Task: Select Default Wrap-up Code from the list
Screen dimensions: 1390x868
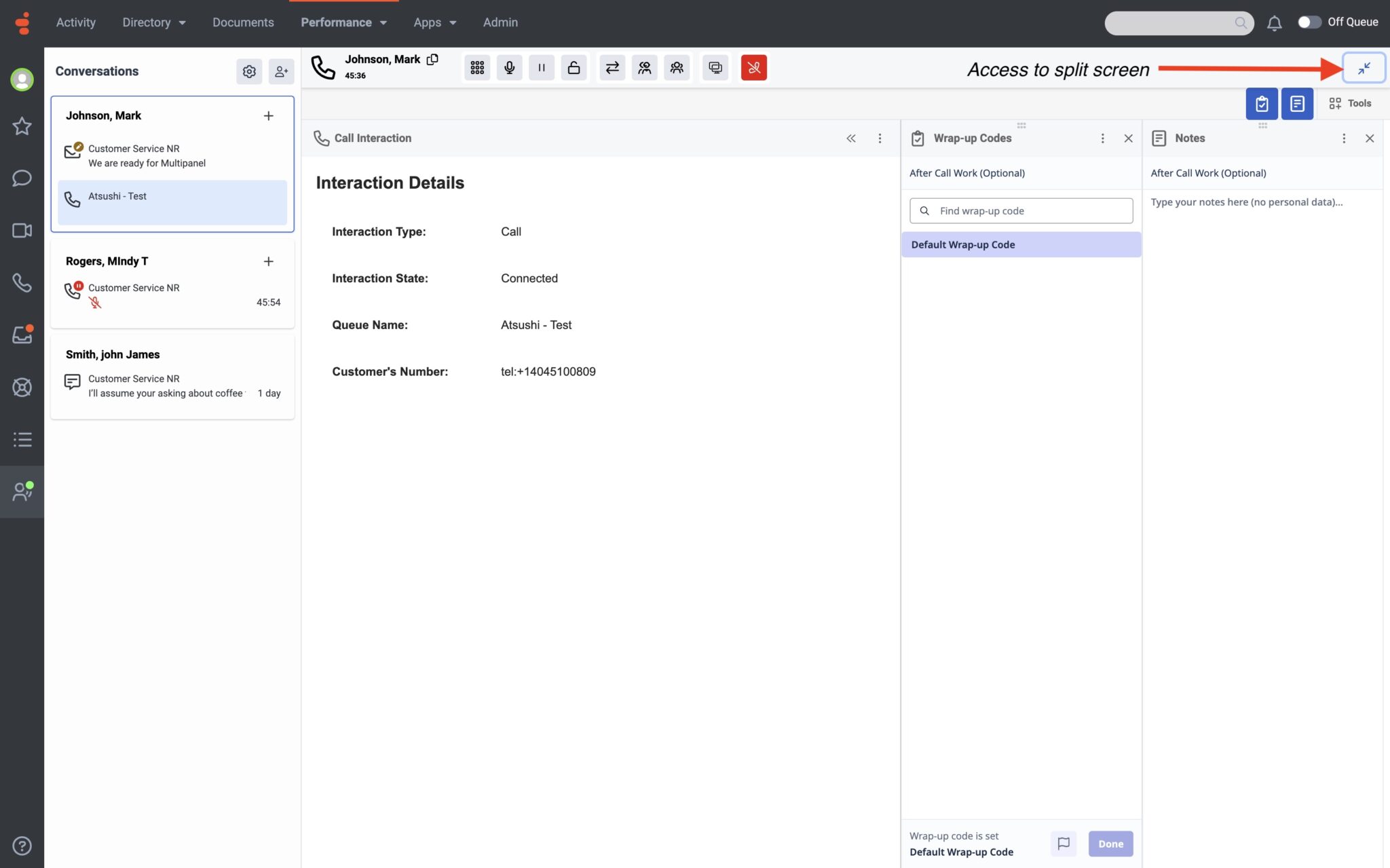Action: click(1021, 244)
